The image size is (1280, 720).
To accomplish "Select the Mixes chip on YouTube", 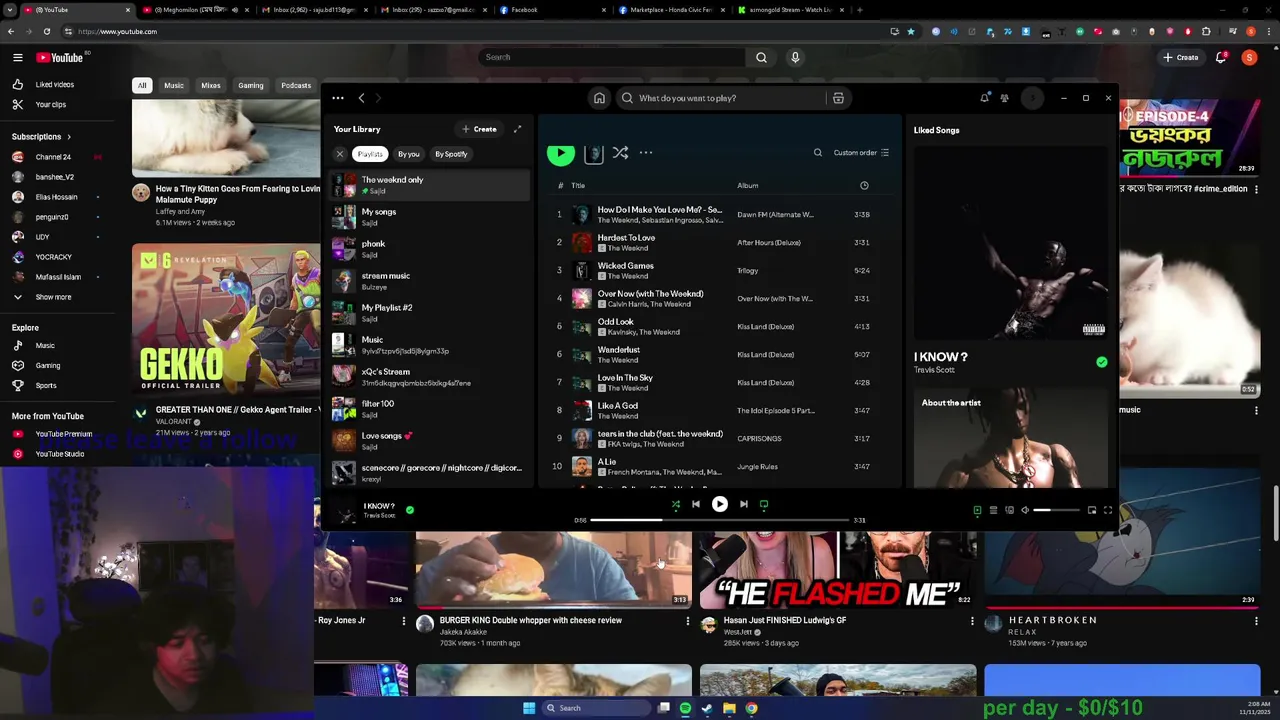I will [x=211, y=85].
